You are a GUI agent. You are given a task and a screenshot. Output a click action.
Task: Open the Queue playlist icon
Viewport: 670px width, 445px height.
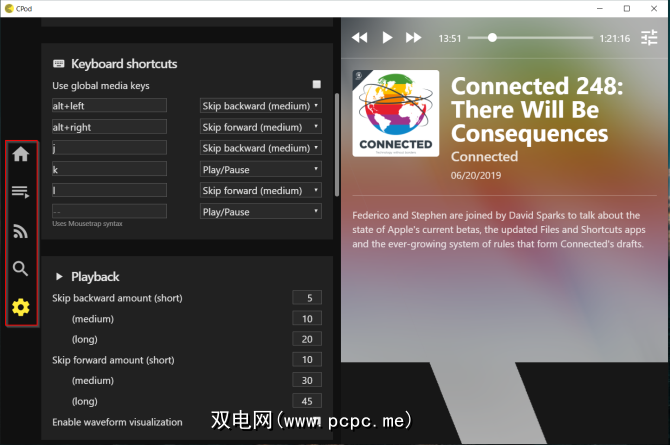pyautogui.click(x=21, y=192)
